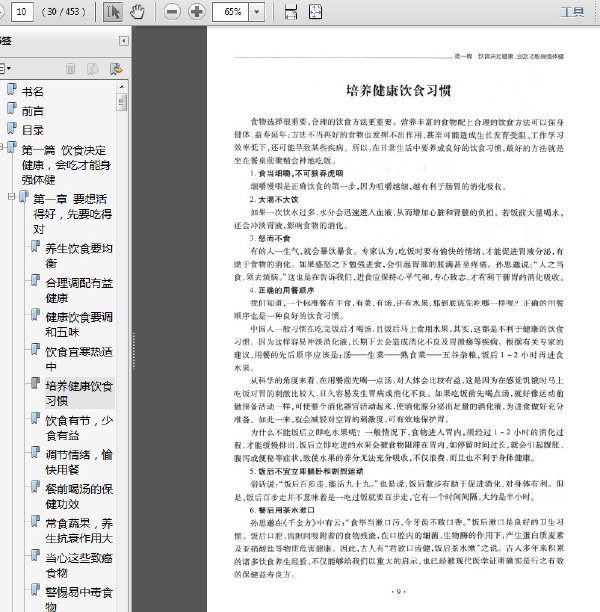The height and width of the screenshot is (612, 600).
Task: Zoom out with the minus button
Action: (x=172, y=12)
